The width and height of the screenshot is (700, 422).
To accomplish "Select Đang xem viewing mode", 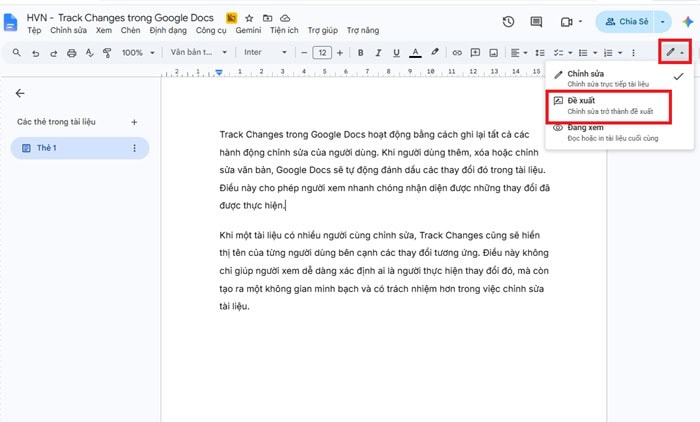I will (619, 133).
